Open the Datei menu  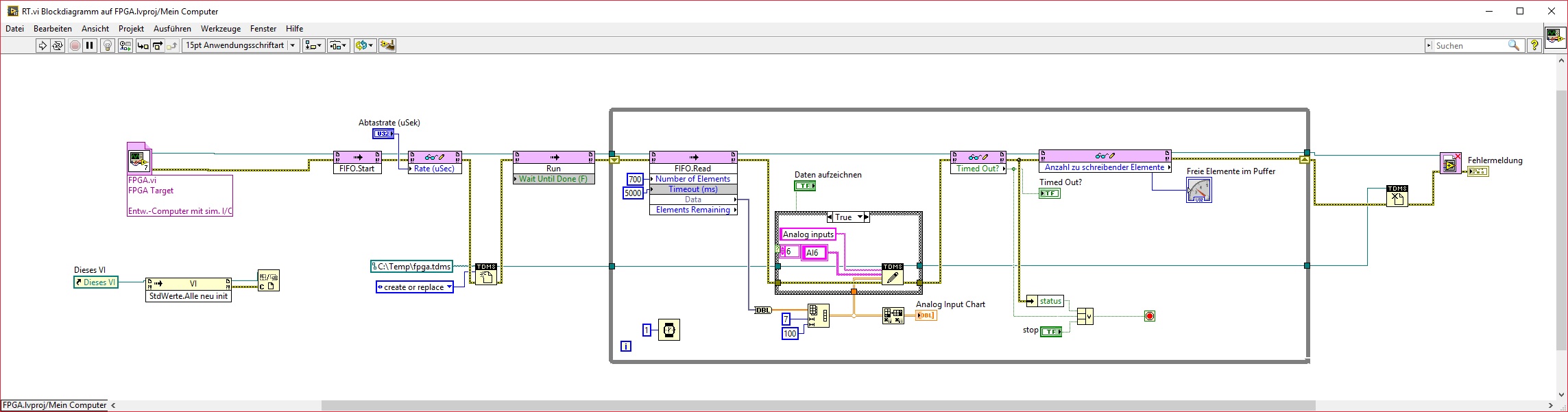click(x=14, y=29)
